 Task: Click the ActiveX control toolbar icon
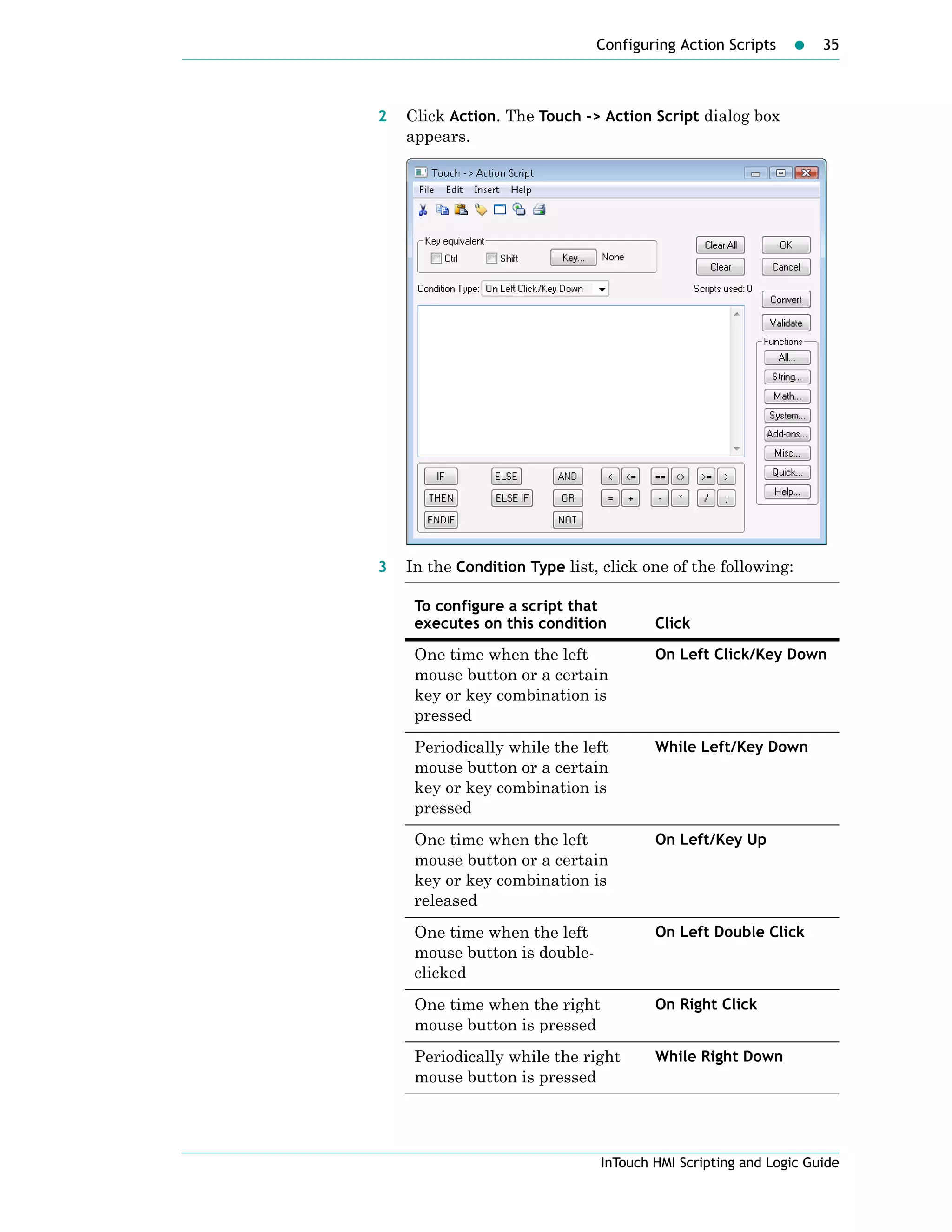click(519, 210)
